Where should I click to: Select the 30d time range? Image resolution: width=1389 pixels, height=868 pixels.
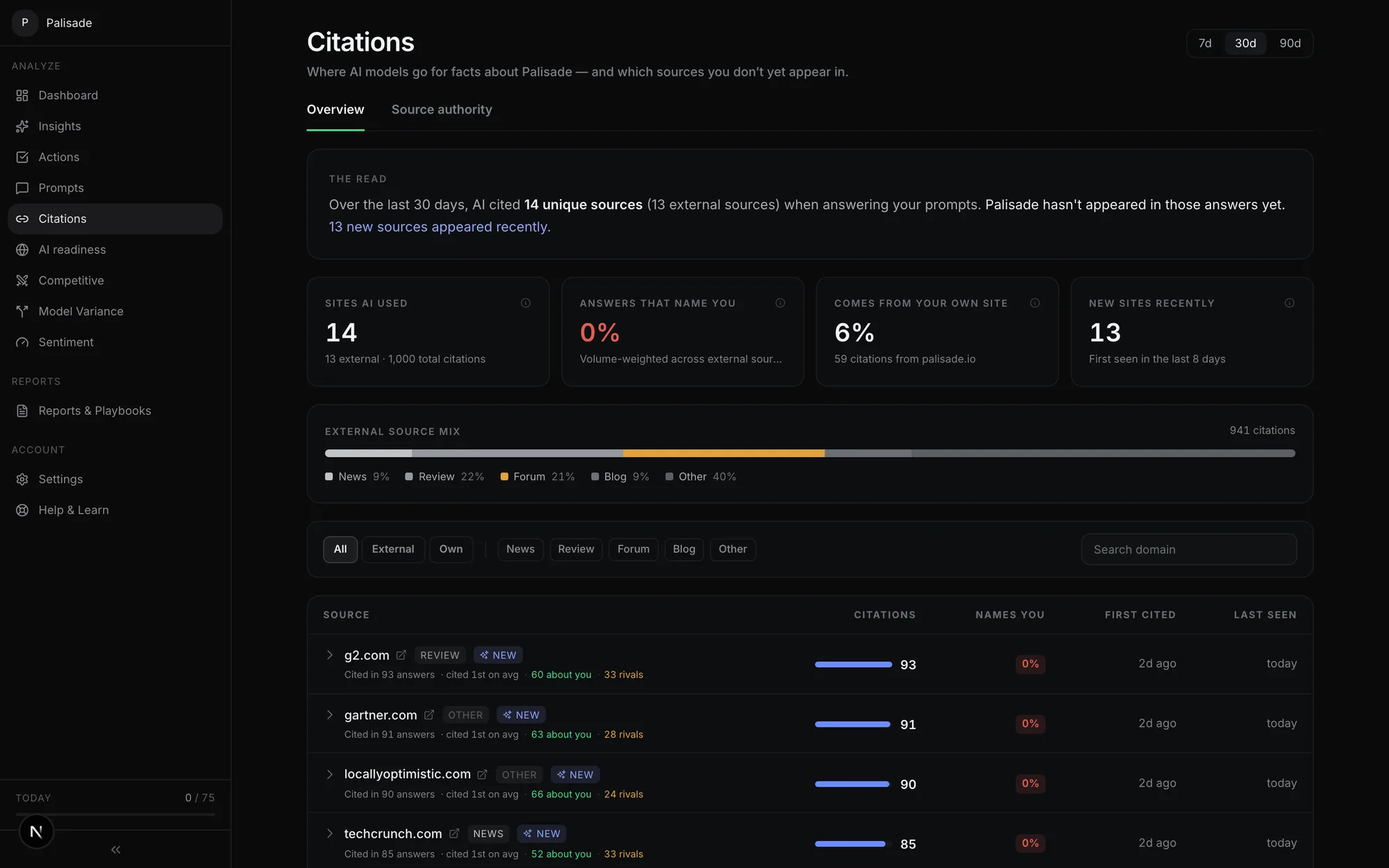[x=1245, y=43]
